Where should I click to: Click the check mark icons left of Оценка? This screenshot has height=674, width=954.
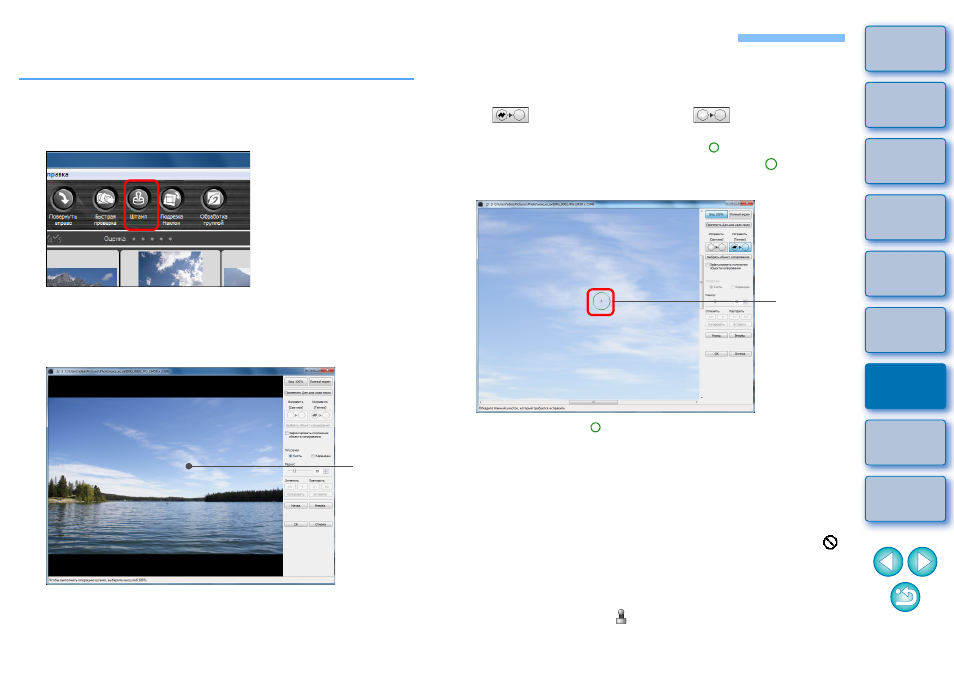point(55,239)
